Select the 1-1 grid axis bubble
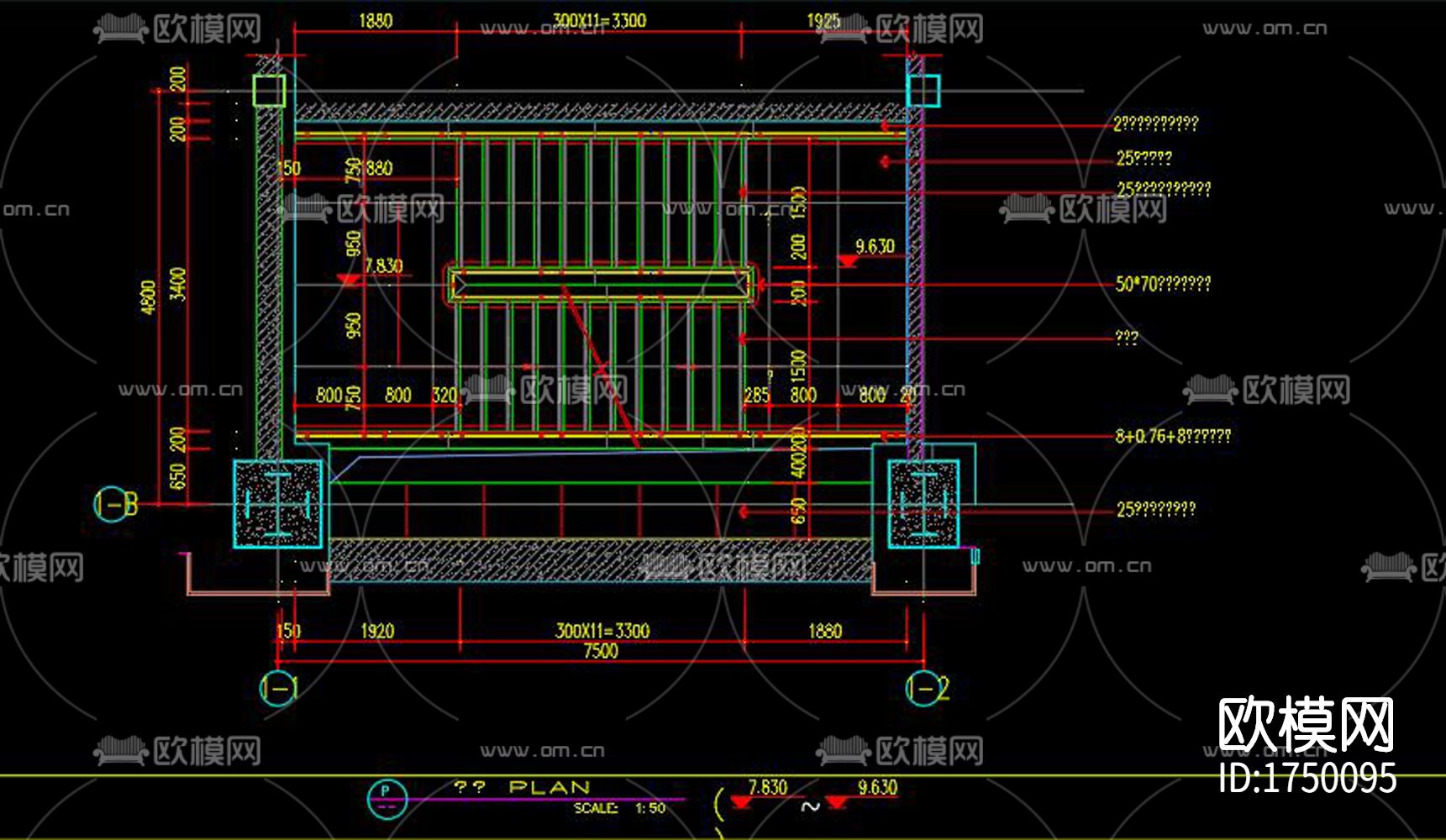 pos(278,689)
